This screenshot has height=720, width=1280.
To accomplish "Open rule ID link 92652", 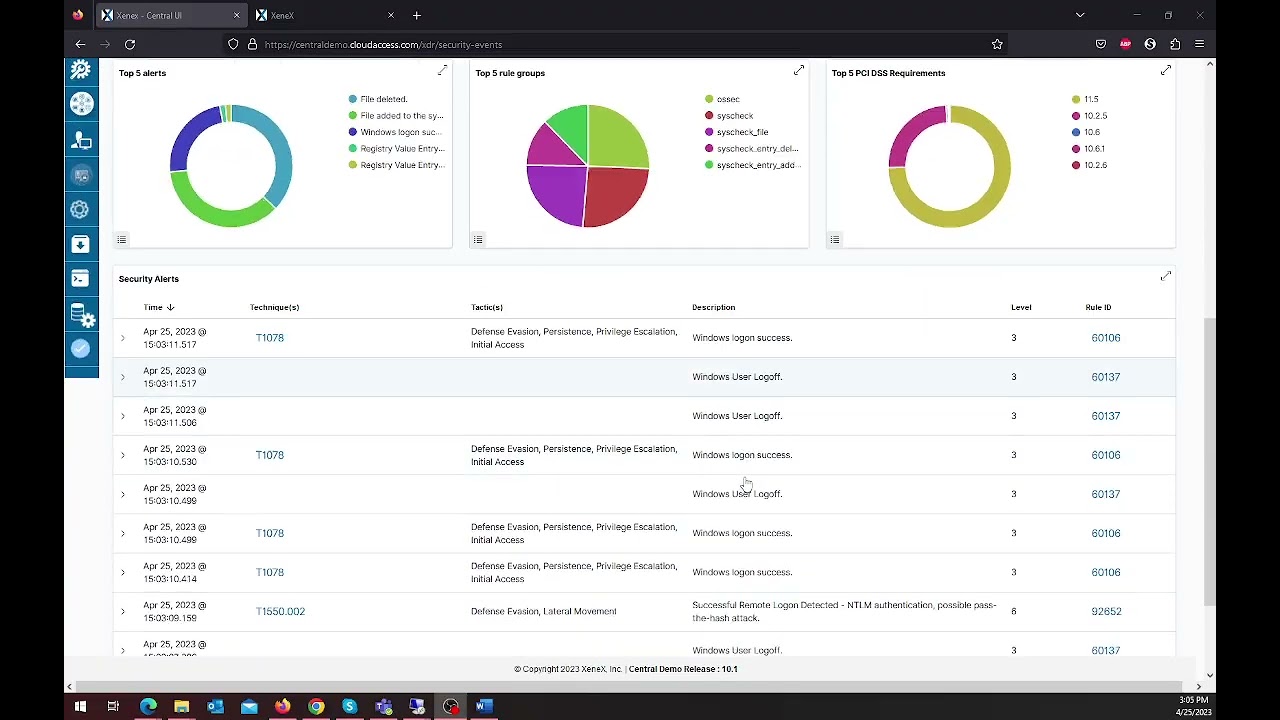I will coord(1106,611).
